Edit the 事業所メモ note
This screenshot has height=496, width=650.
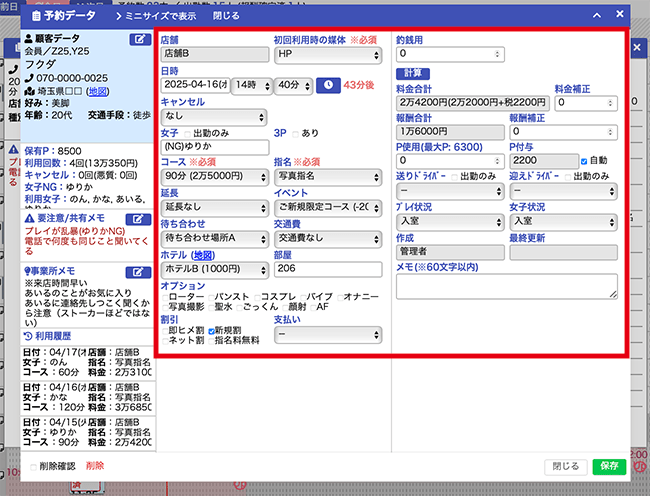pos(138,272)
